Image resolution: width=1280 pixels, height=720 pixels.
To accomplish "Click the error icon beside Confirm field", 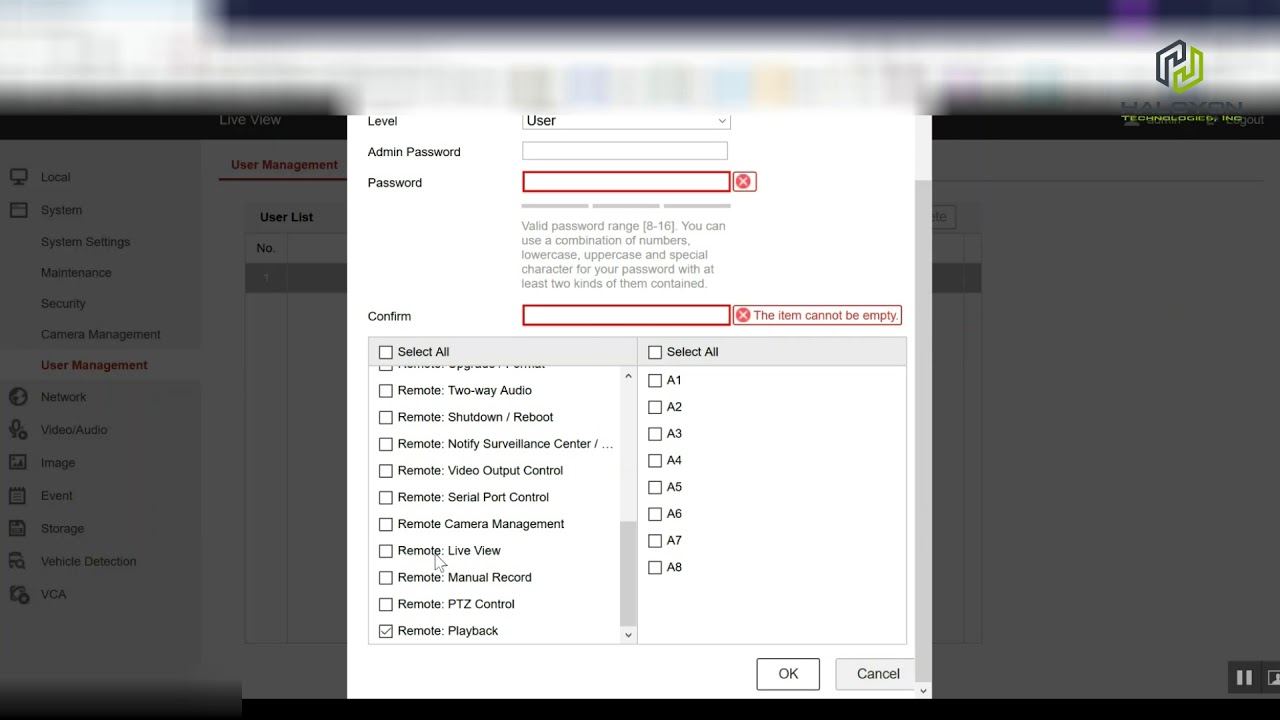I will [x=743, y=315].
